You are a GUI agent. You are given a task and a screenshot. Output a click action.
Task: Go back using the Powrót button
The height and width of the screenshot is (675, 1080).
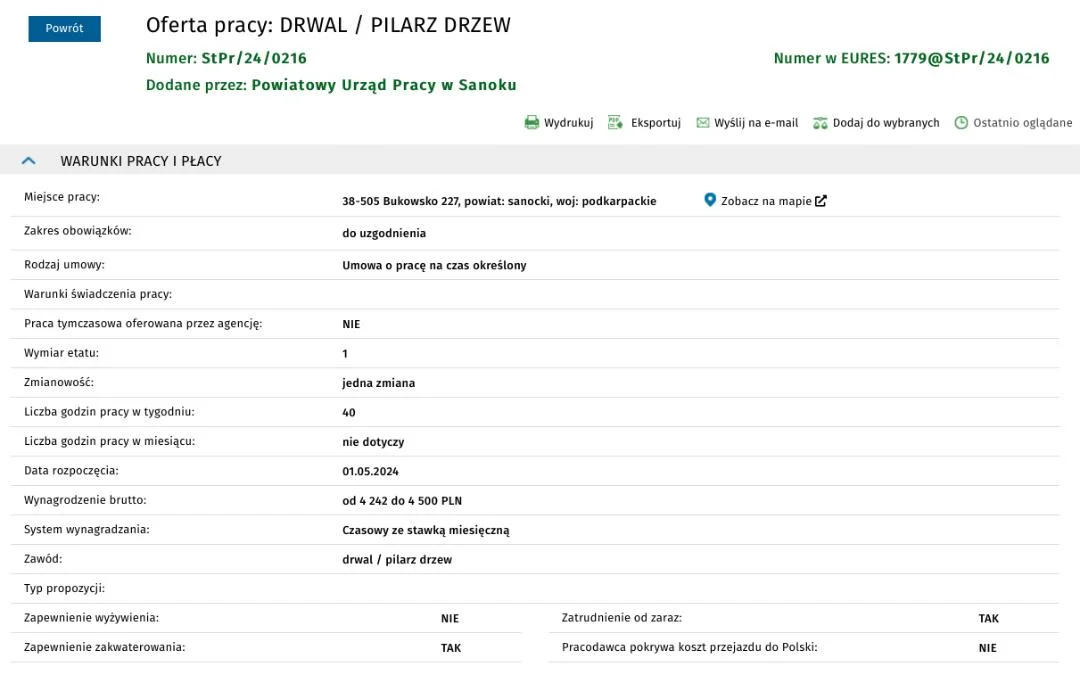point(64,28)
